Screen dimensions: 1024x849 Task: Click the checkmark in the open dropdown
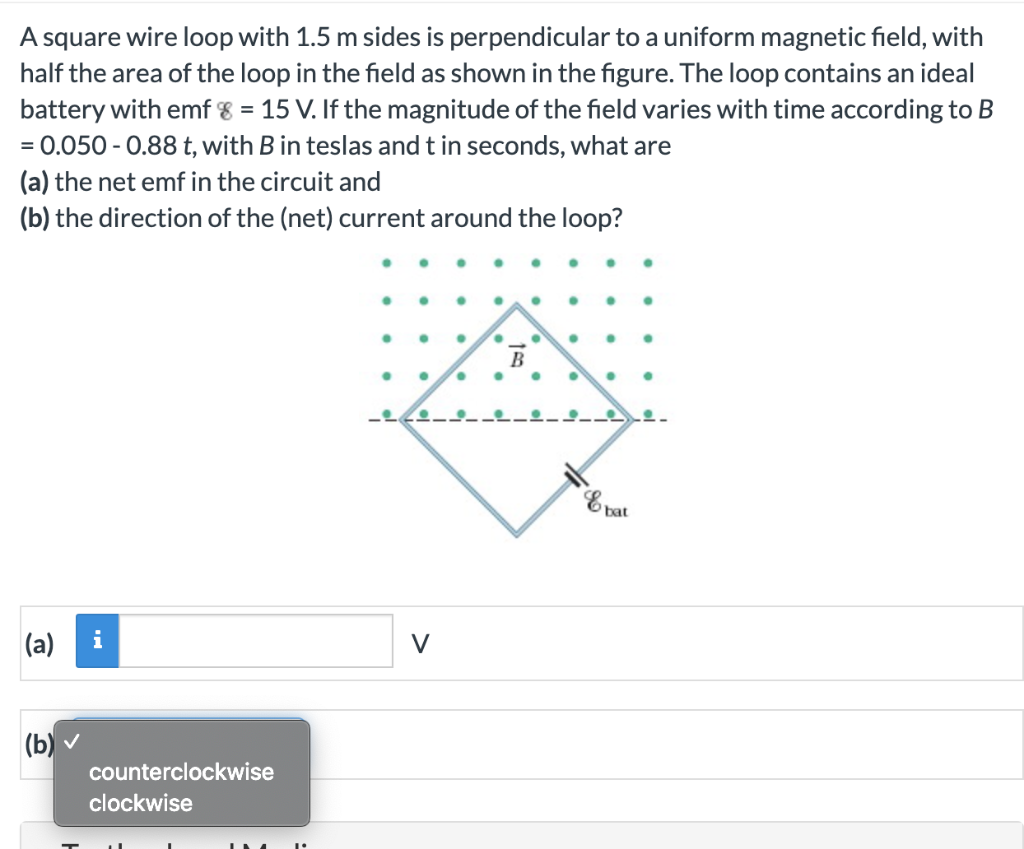[70, 742]
